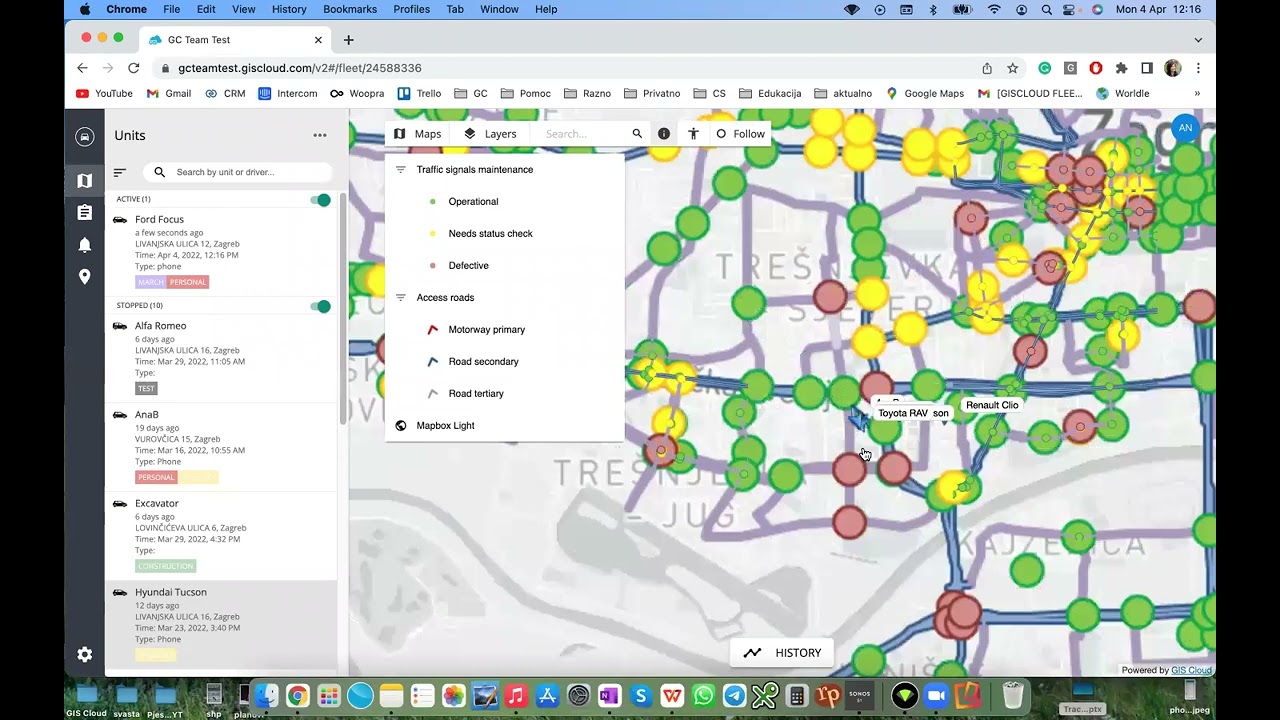Click the AN user avatar
This screenshot has height=720, width=1280.
(1185, 128)
